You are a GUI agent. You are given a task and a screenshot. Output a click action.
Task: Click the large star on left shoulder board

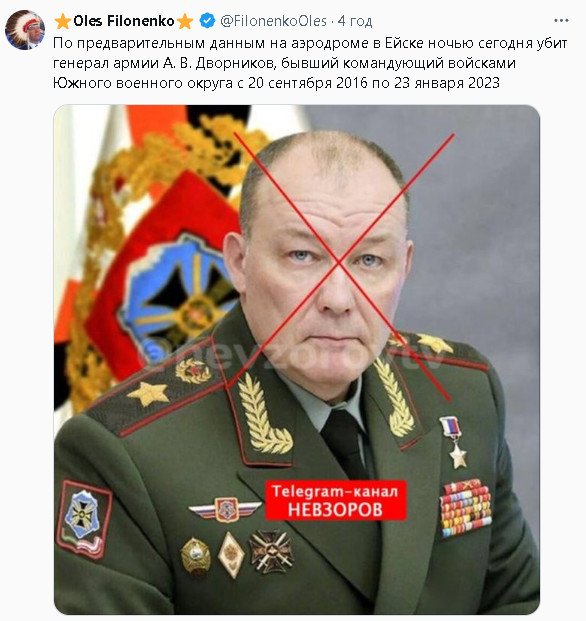point(148,393)
